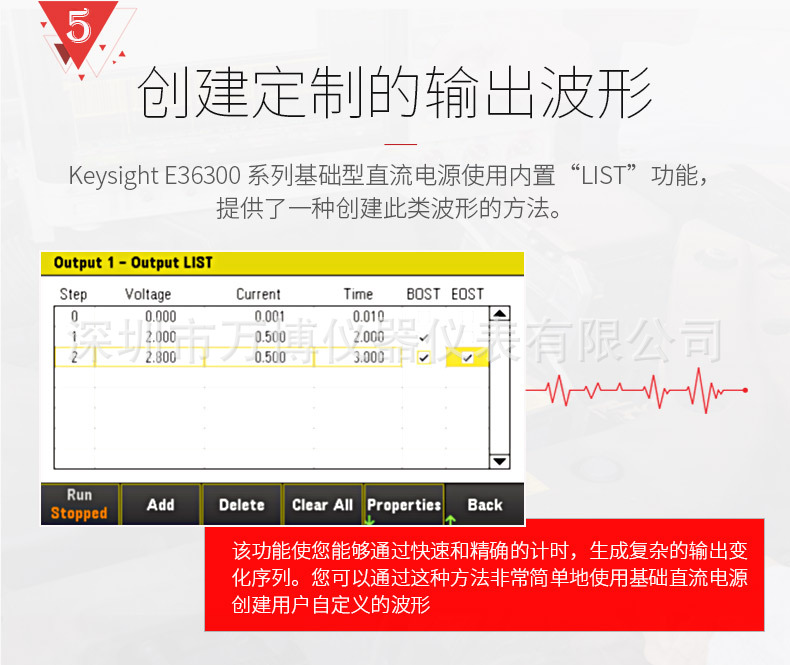This screenshot has width=790, height=665.
Task: Click the Time column header
Action: click(x=358, y=294)
